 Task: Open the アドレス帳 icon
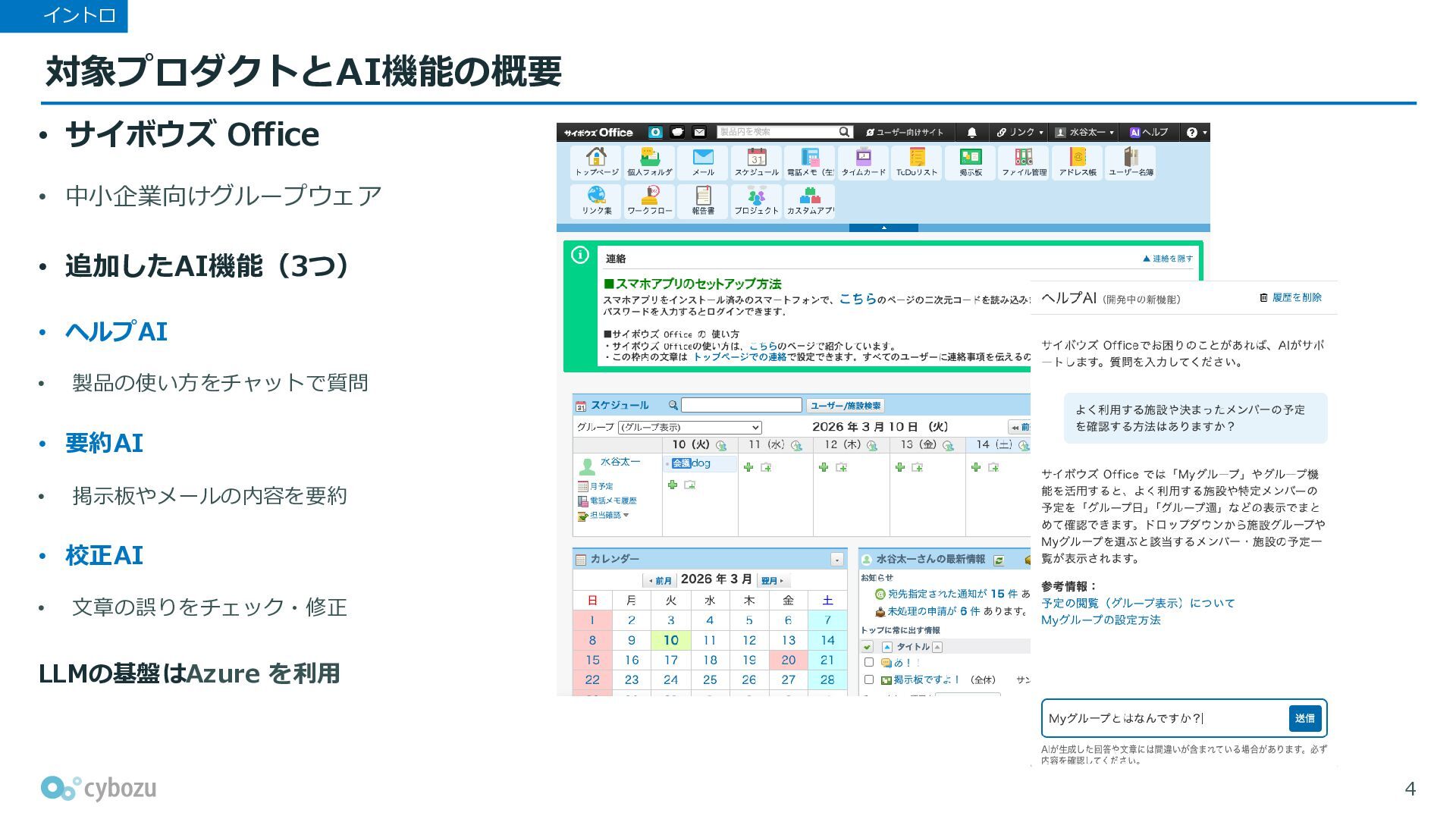click(1077, 162)
